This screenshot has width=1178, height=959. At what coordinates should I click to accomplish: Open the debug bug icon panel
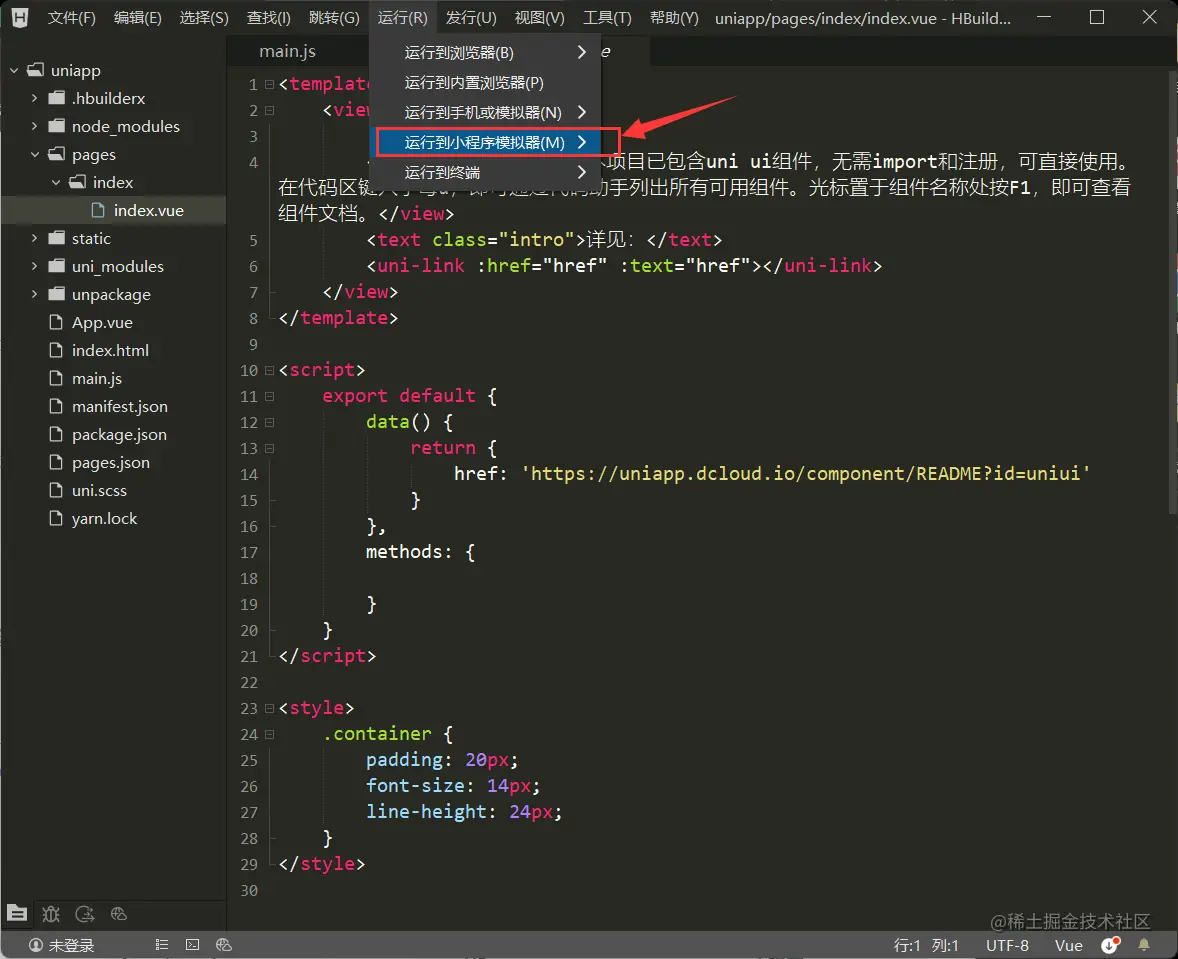coord(50,913)
